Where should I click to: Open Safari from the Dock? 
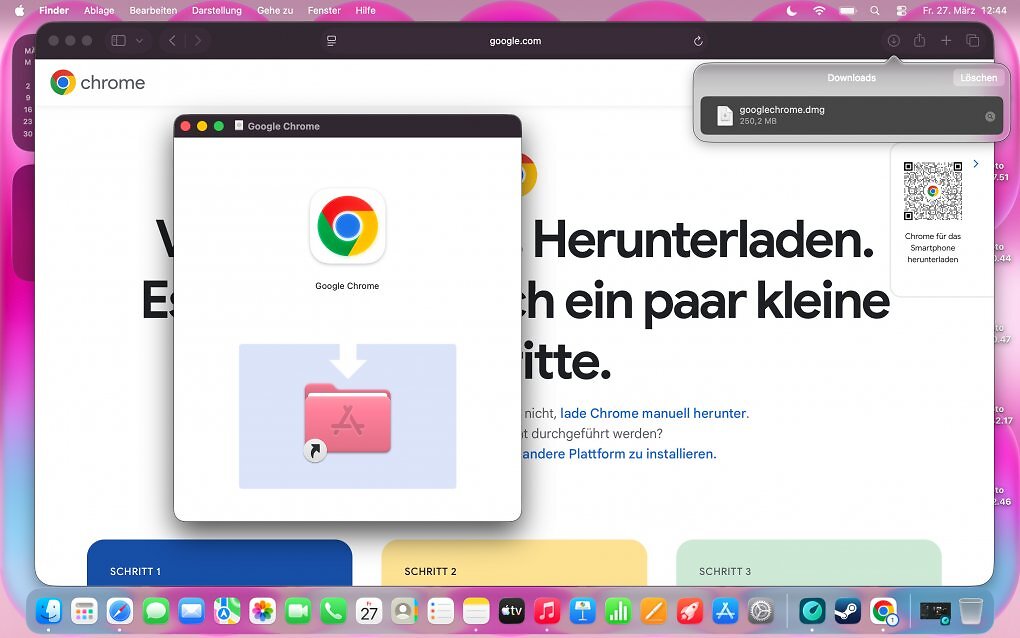tap(120, 611)
